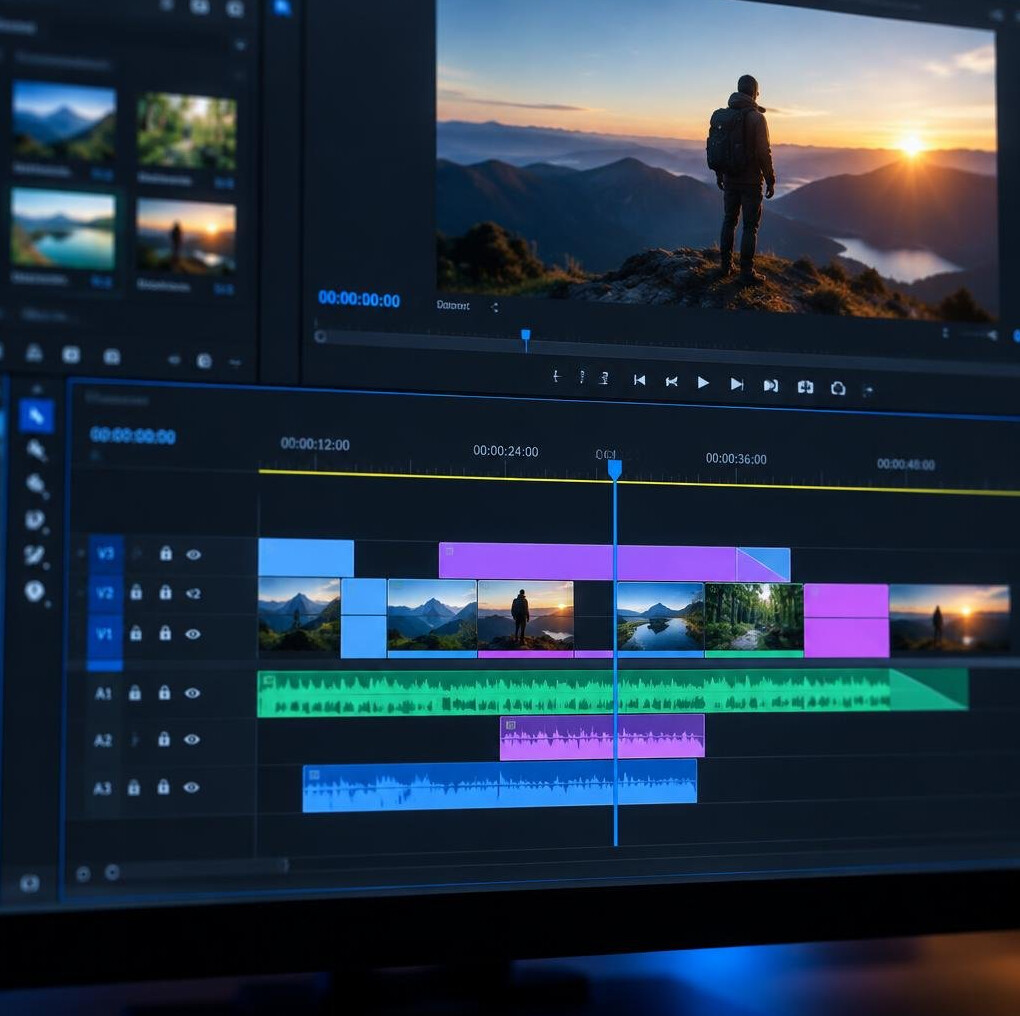The width and height of the screenshot is (1020, 1016).
Task: Click the timeline playhead marker on the ruler
Action: (615, 470)
